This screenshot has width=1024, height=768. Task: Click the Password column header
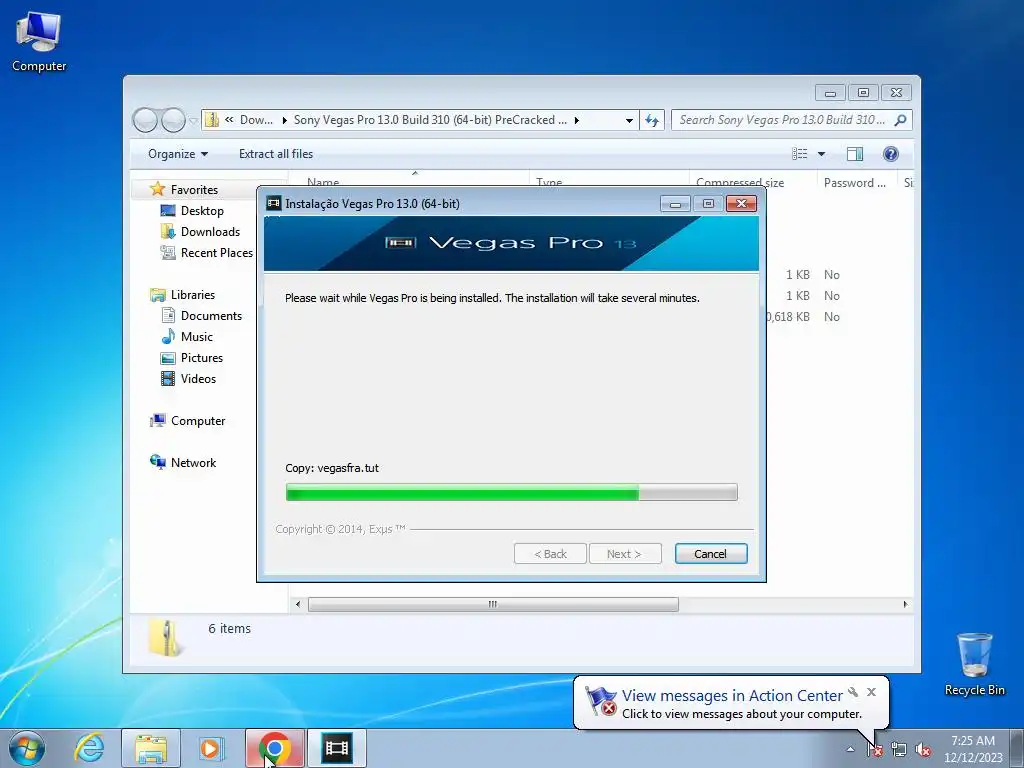(x=857, y=182)
